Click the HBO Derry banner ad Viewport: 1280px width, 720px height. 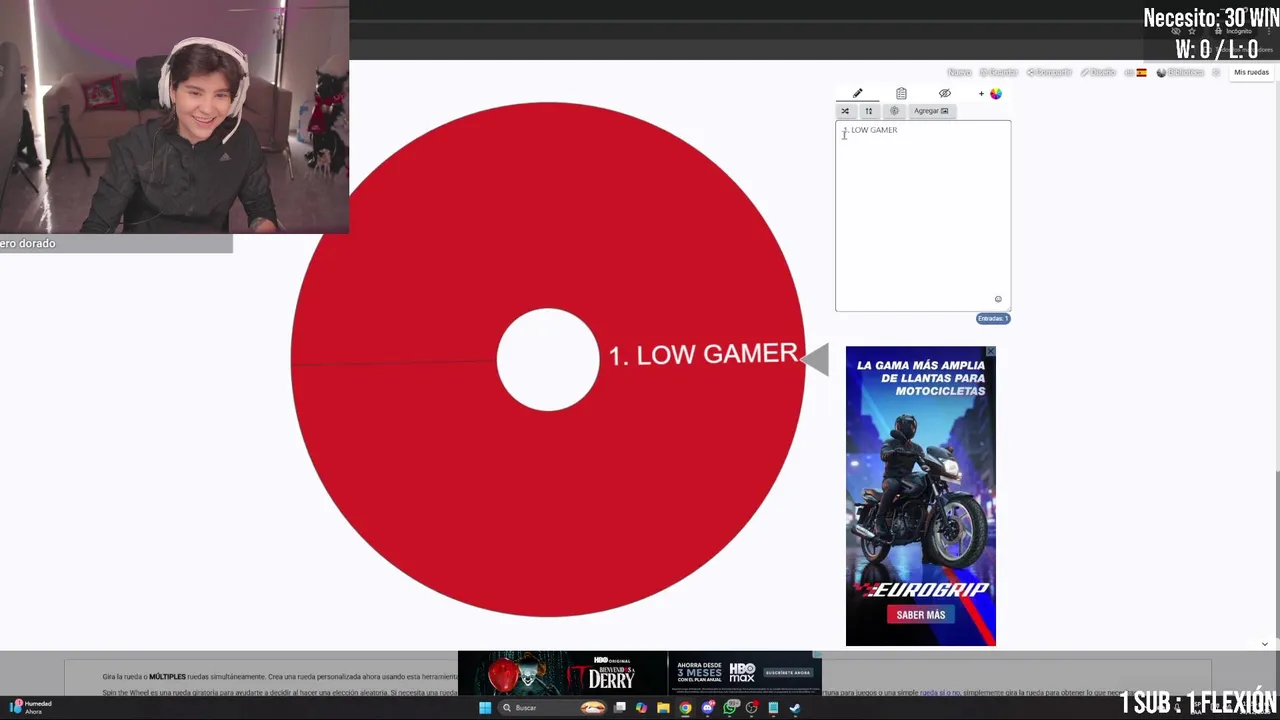(x=563, y=675)
